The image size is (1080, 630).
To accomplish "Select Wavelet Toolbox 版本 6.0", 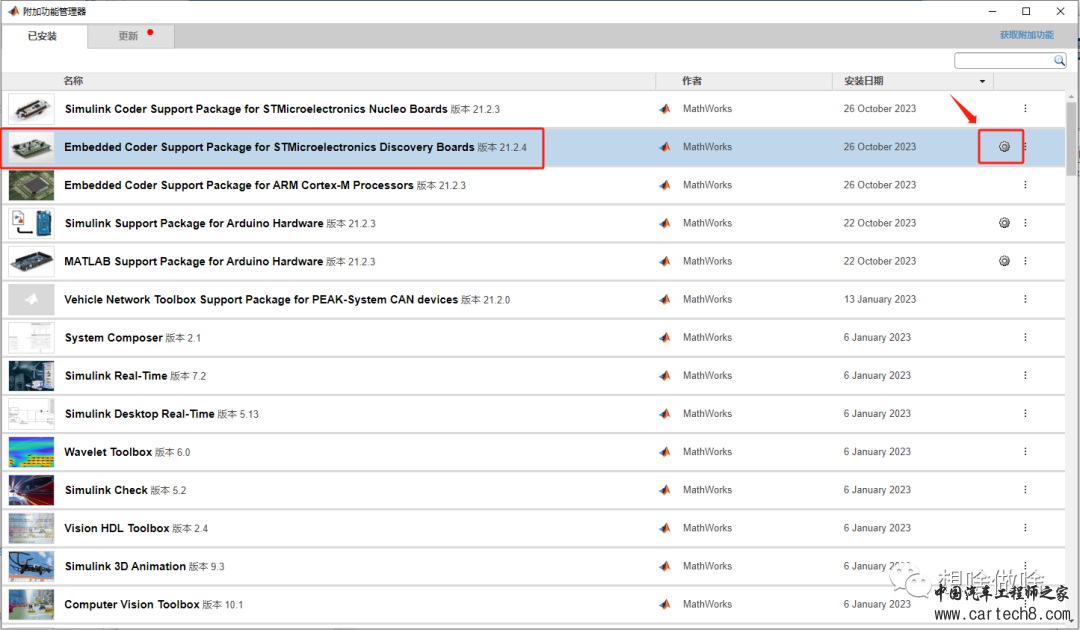I will point(127,452).
